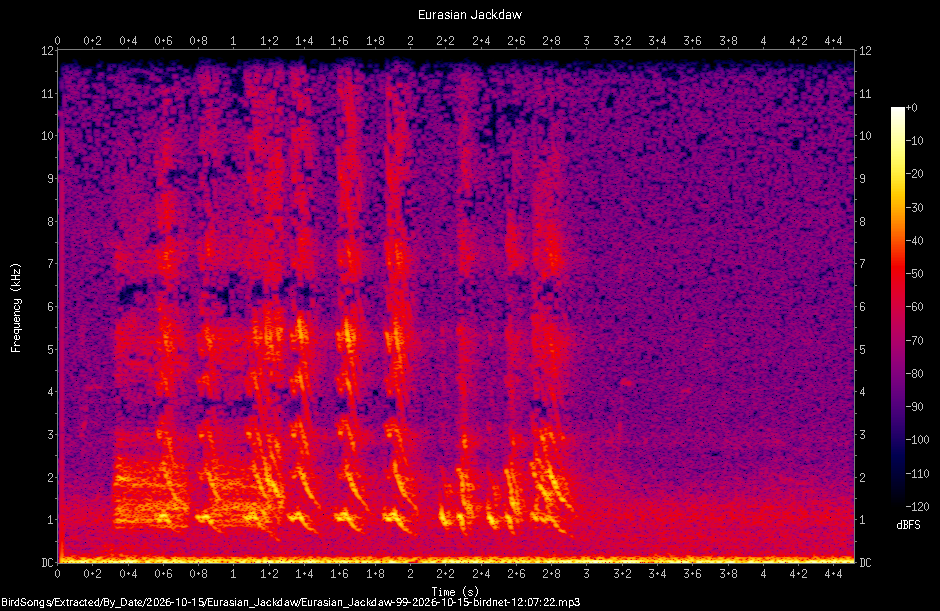Click the 4.4 tick on the top time axis

[x=833, y=41]
